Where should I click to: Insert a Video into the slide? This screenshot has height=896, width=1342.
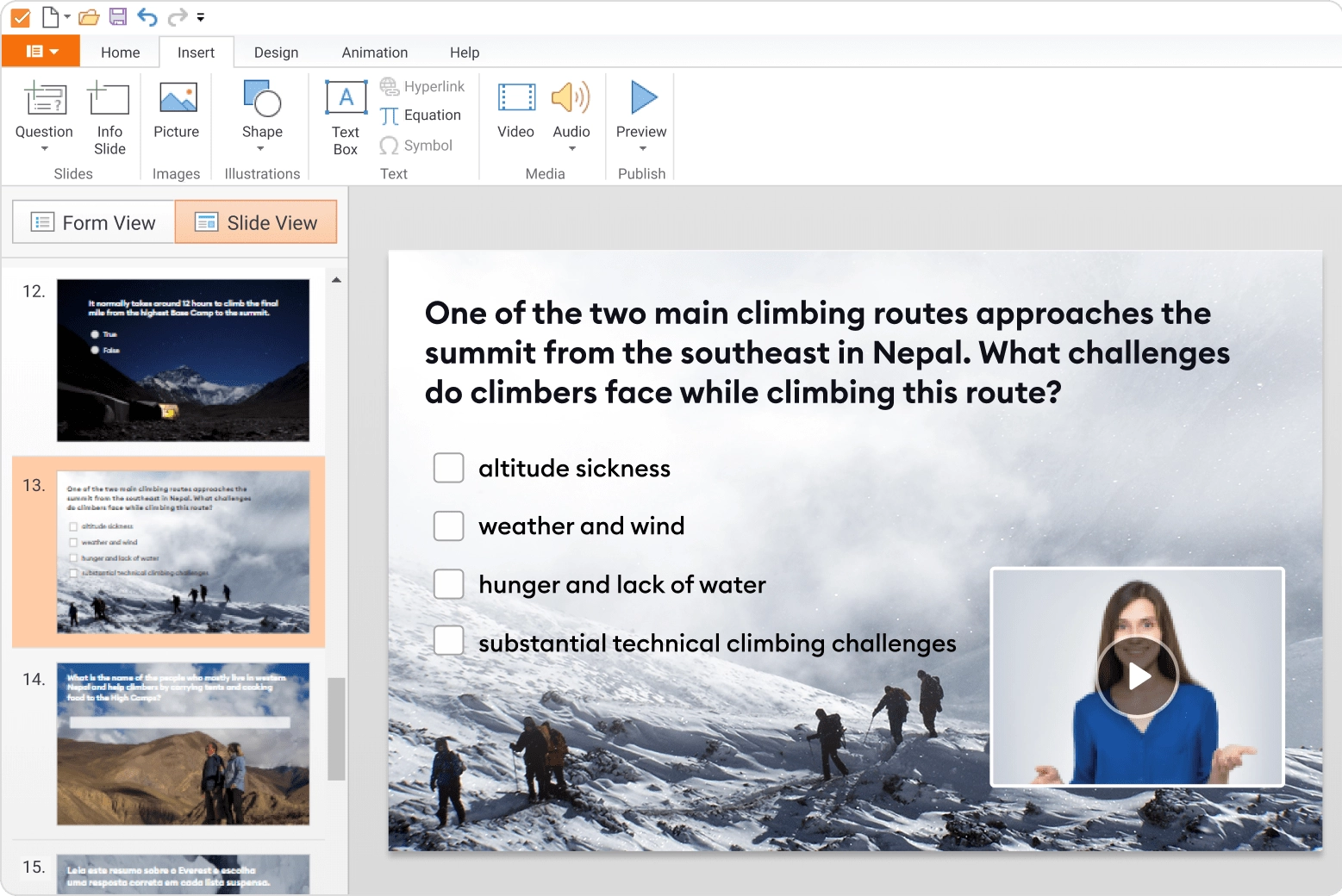(515, 109)
